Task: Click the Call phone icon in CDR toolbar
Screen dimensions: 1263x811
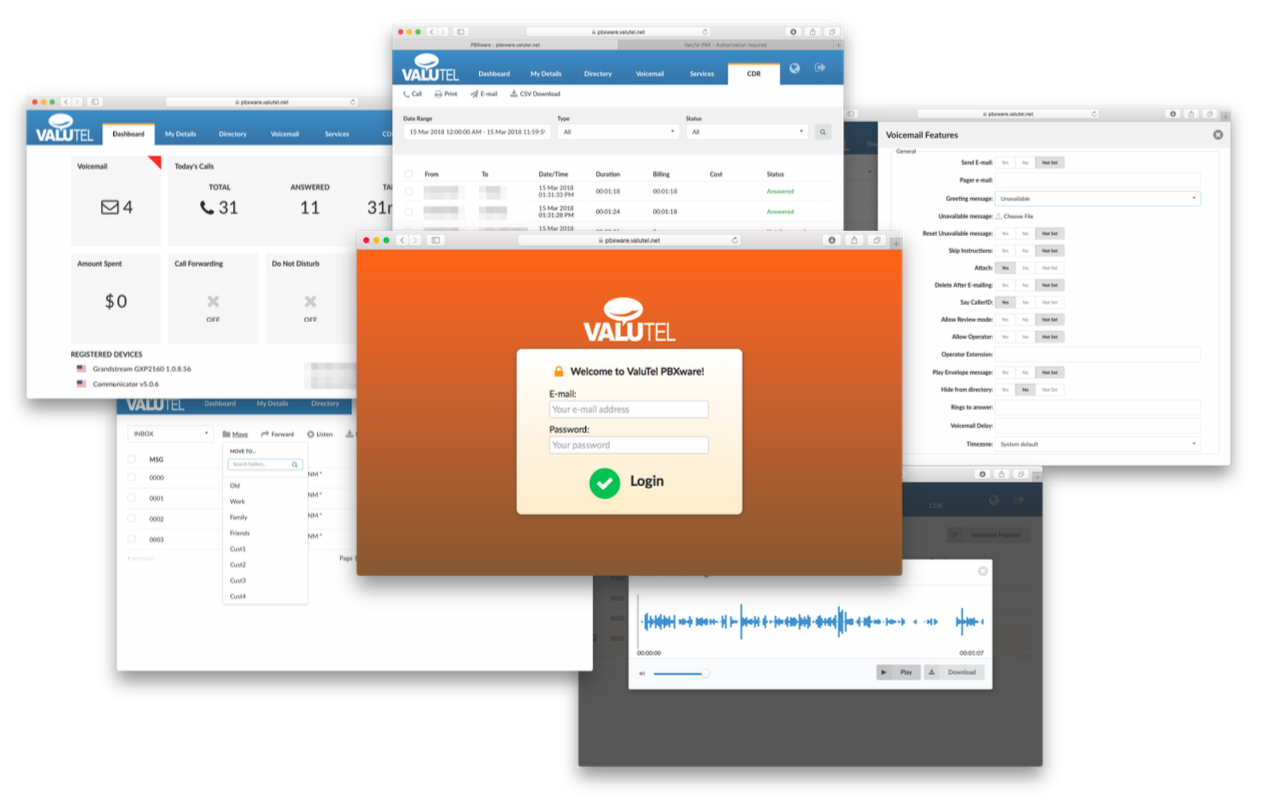Action: 406,94
